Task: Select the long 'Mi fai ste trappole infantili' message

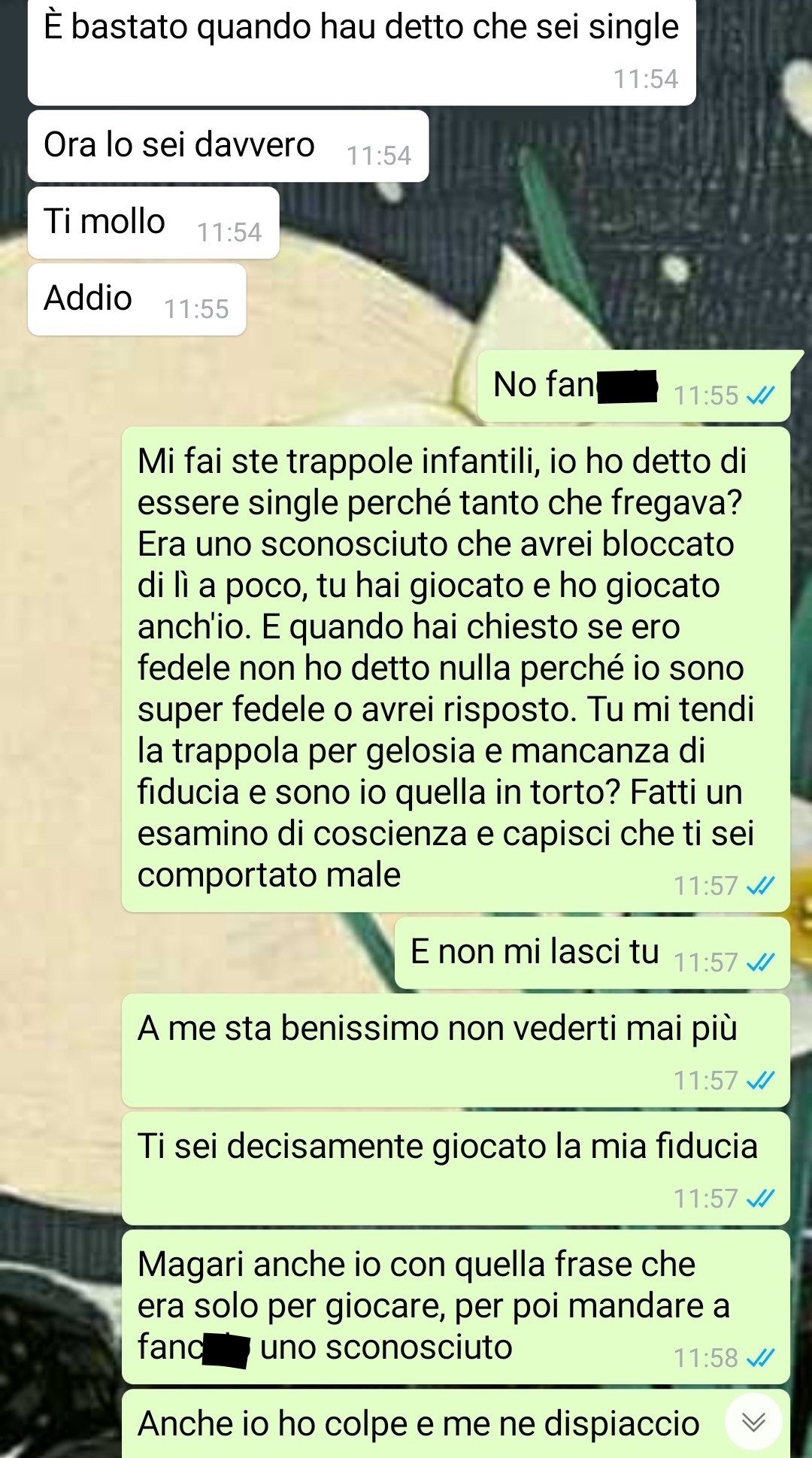Action: [x=456, y=669]
